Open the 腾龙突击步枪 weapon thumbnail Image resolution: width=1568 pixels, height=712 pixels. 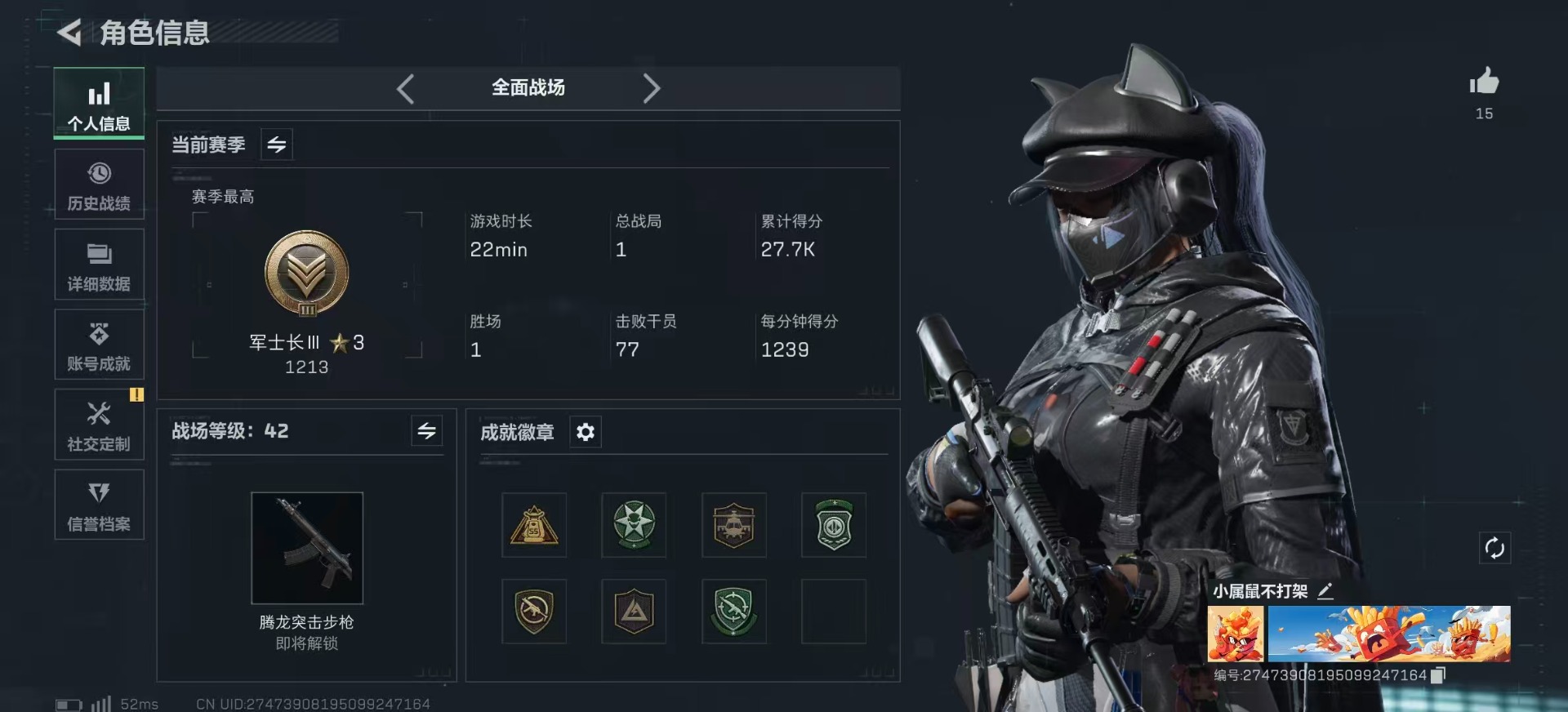(307, 548)
